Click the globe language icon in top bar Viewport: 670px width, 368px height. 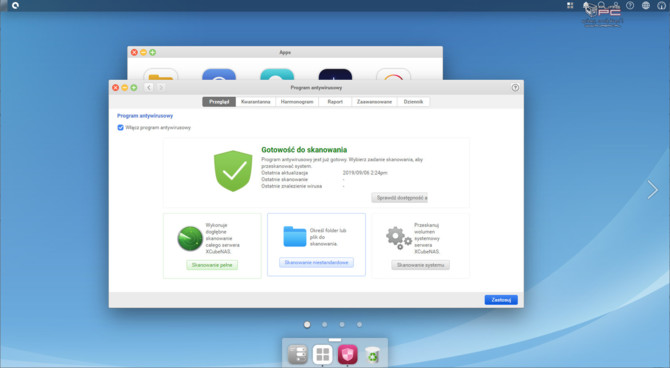[646, 6]
